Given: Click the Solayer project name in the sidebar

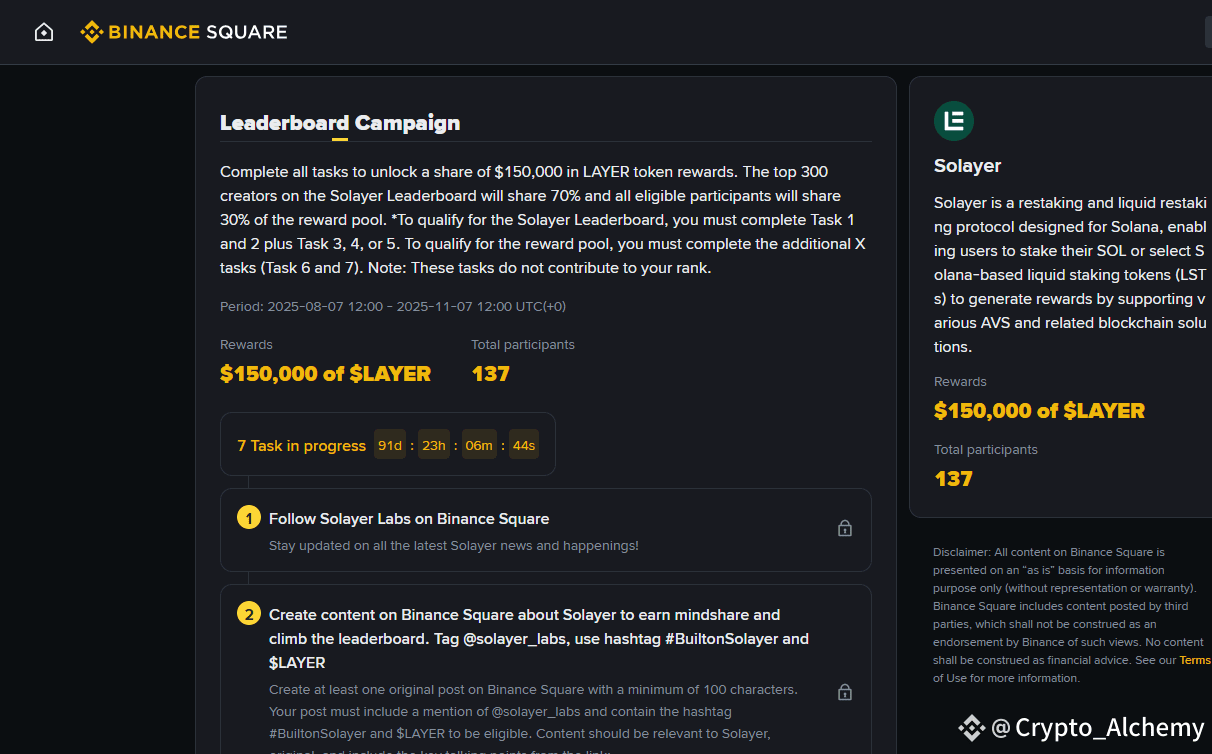Looking at the screenshot, I should pyautogui.click(x=967, y=166).
